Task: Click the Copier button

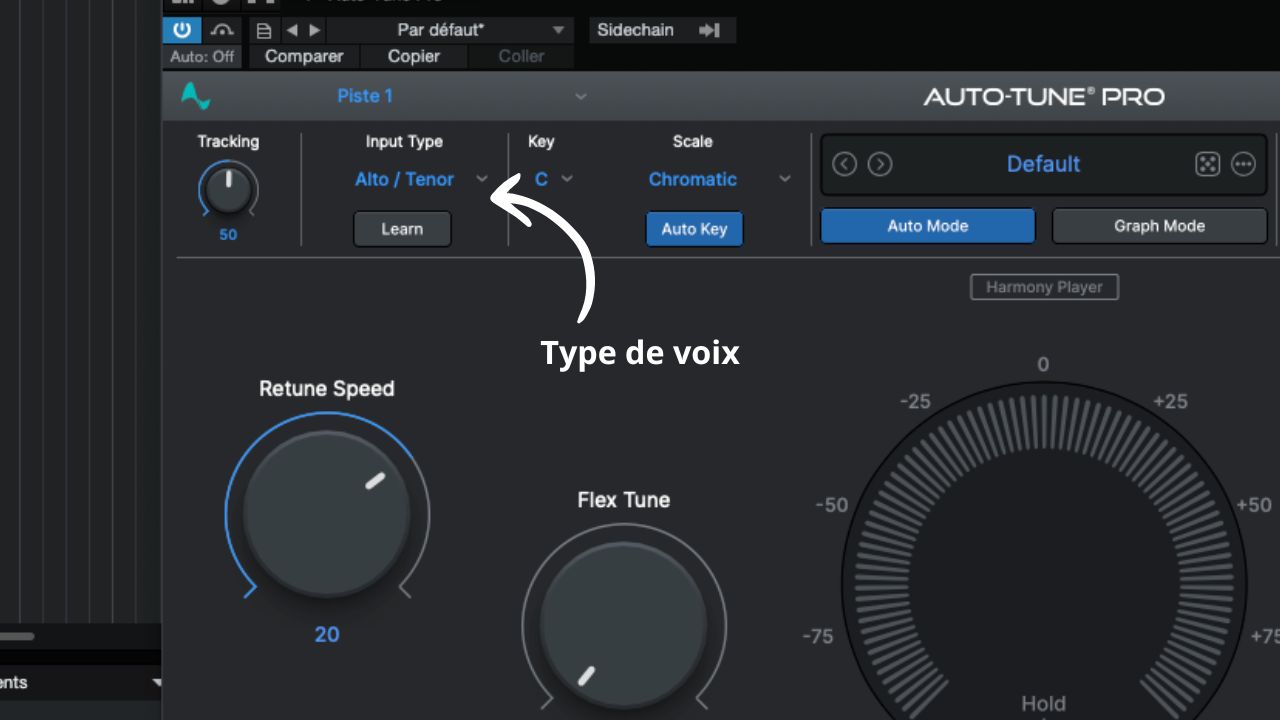Action: (x=414, y=56)
